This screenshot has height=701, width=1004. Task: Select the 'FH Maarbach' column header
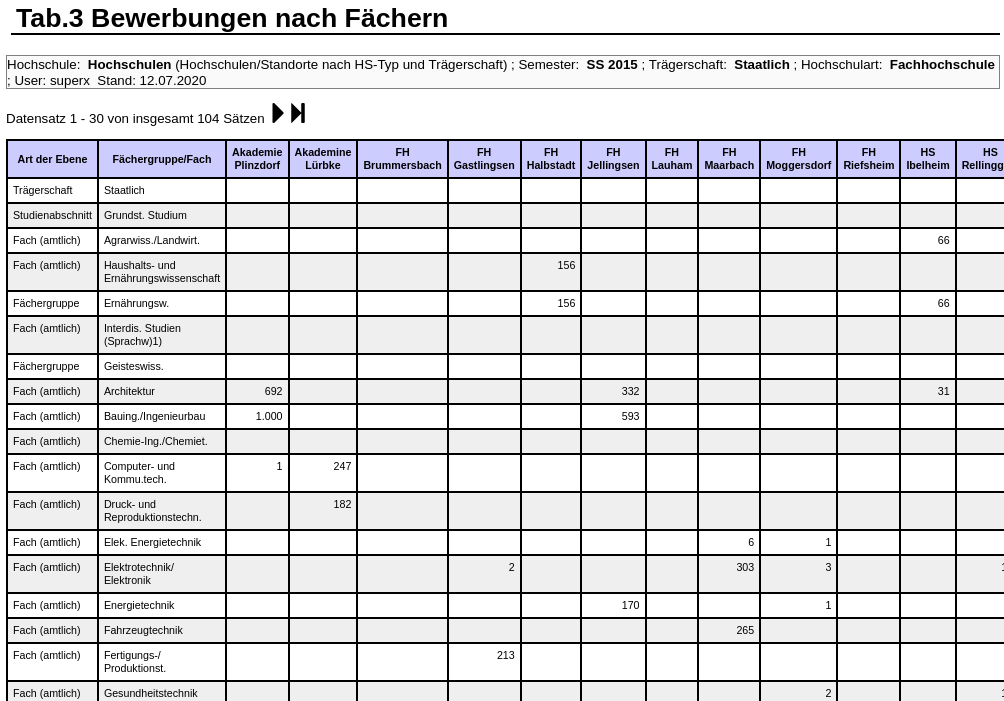pos(729,159)
